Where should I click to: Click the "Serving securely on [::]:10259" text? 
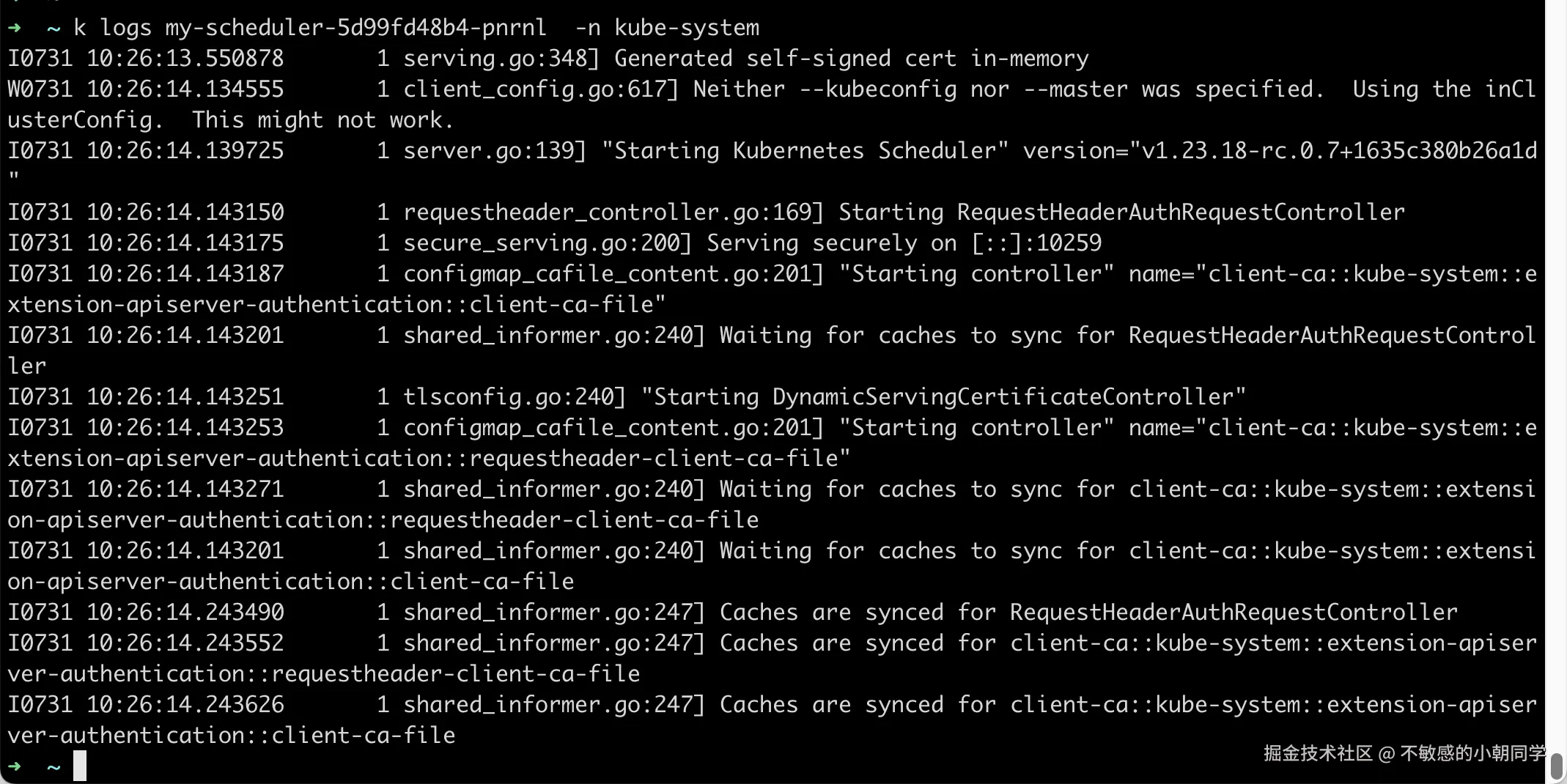tap(904, 243)
